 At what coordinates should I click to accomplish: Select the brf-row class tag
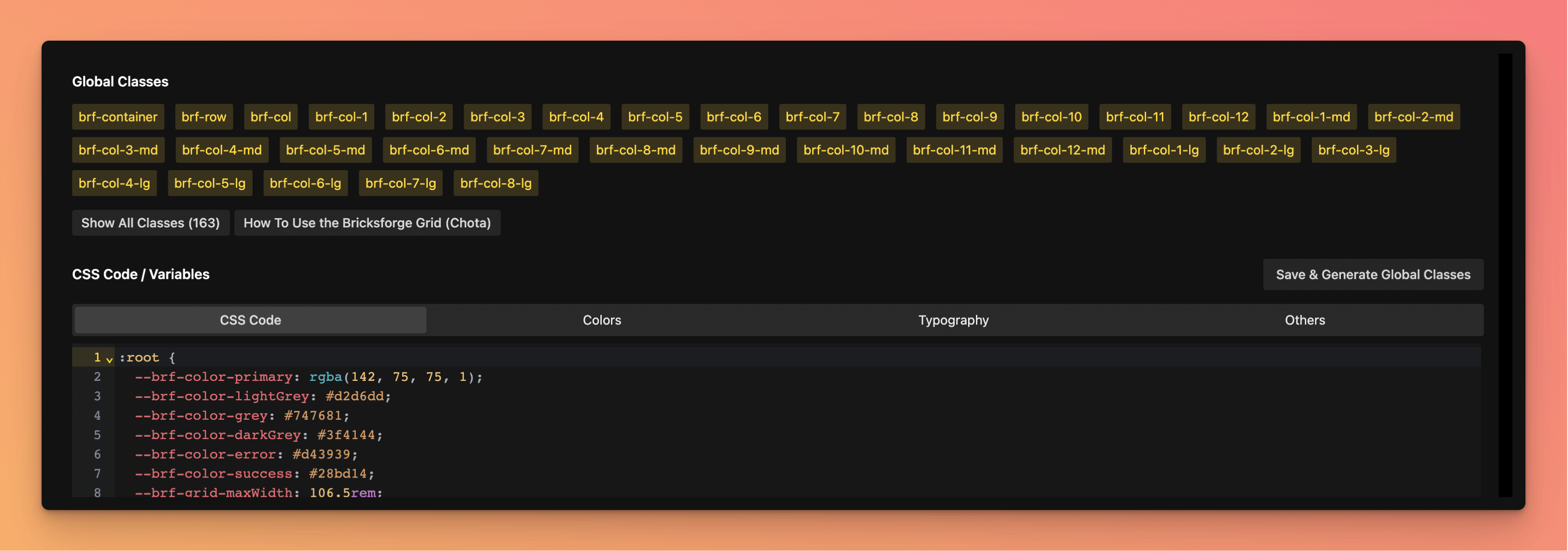coord(204,117)
